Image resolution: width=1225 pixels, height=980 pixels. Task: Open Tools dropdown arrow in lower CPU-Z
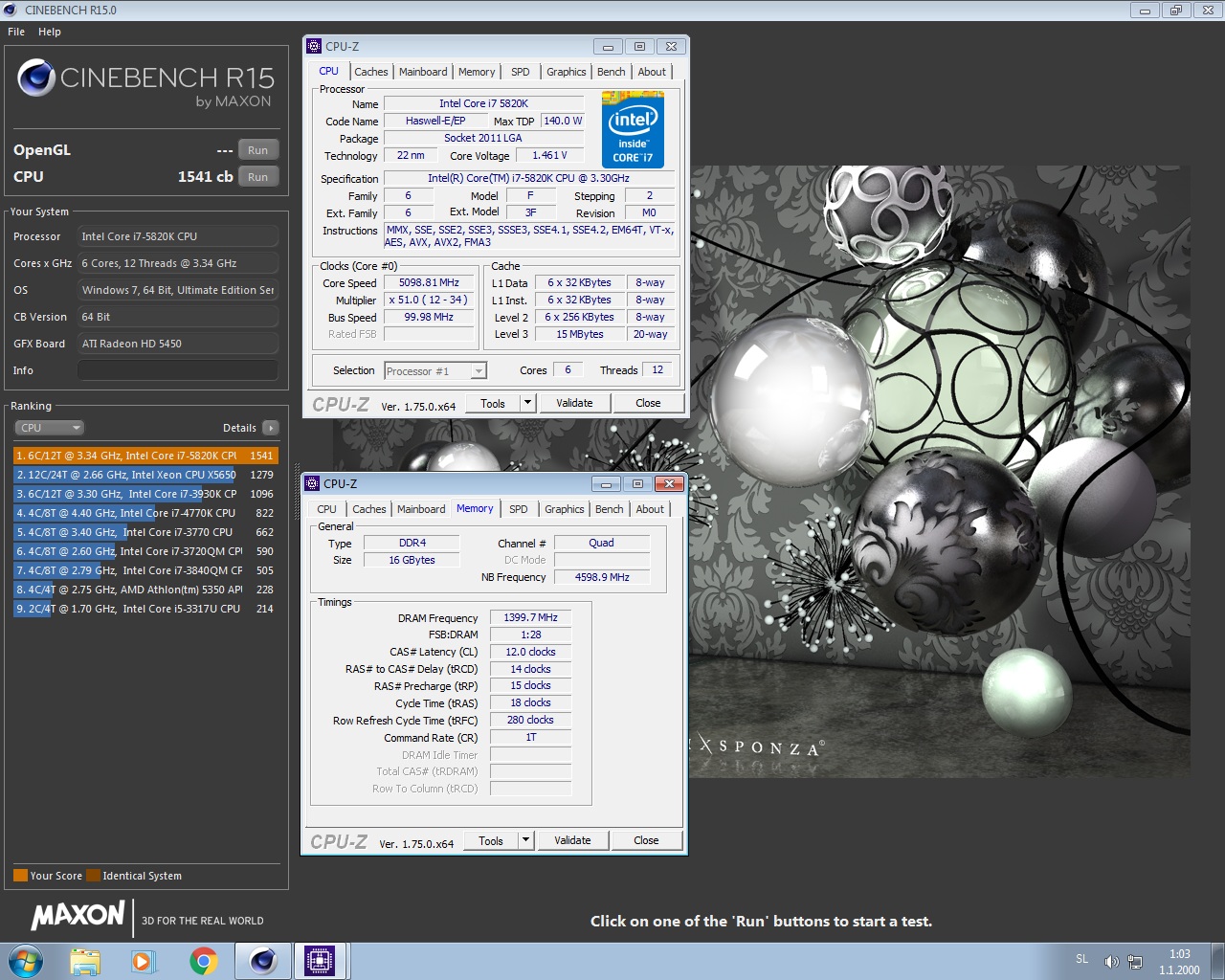pos(525,840)
